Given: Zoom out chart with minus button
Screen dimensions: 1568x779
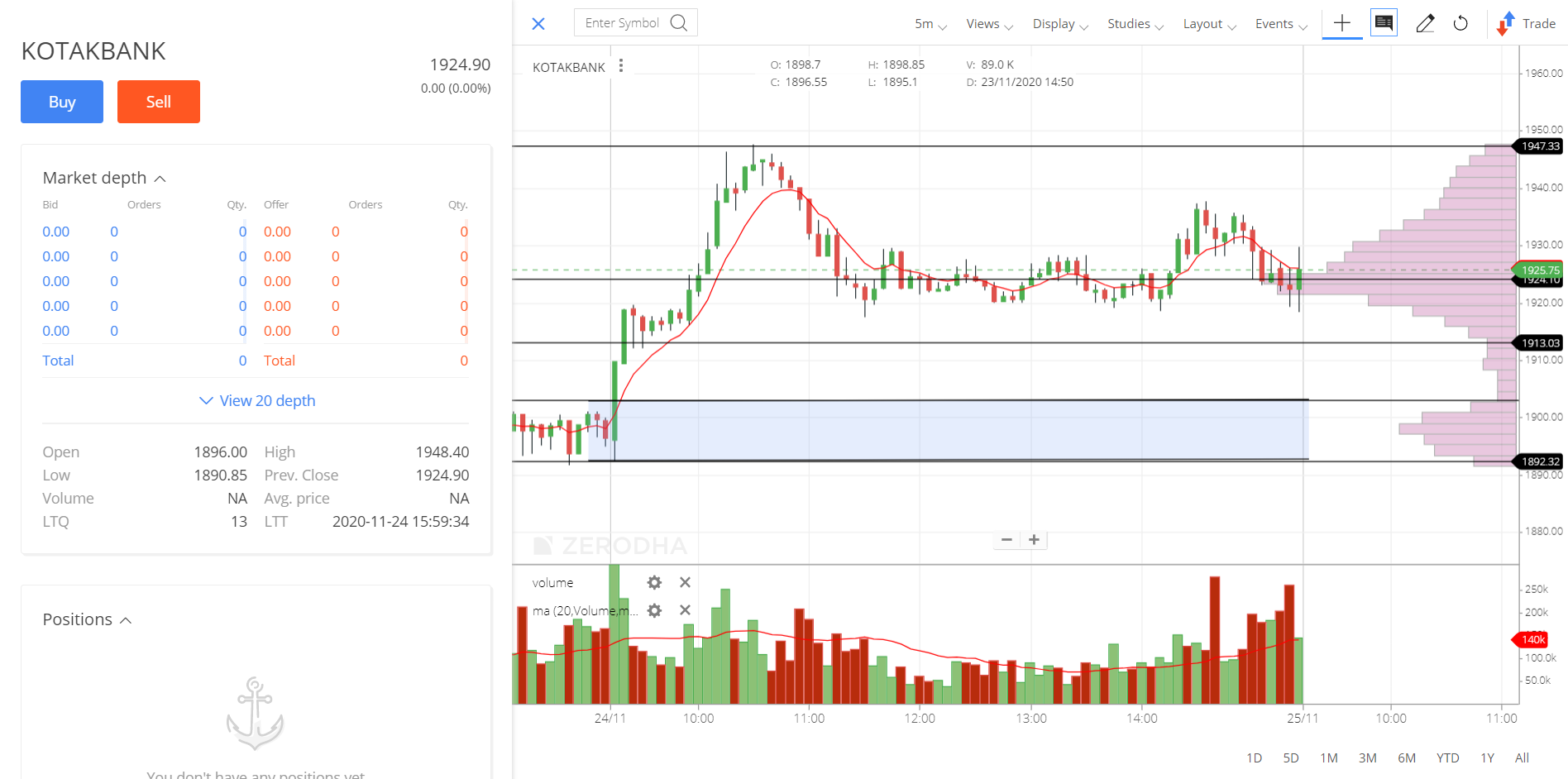Looking at the screenshot, I should coord(1006,540).
